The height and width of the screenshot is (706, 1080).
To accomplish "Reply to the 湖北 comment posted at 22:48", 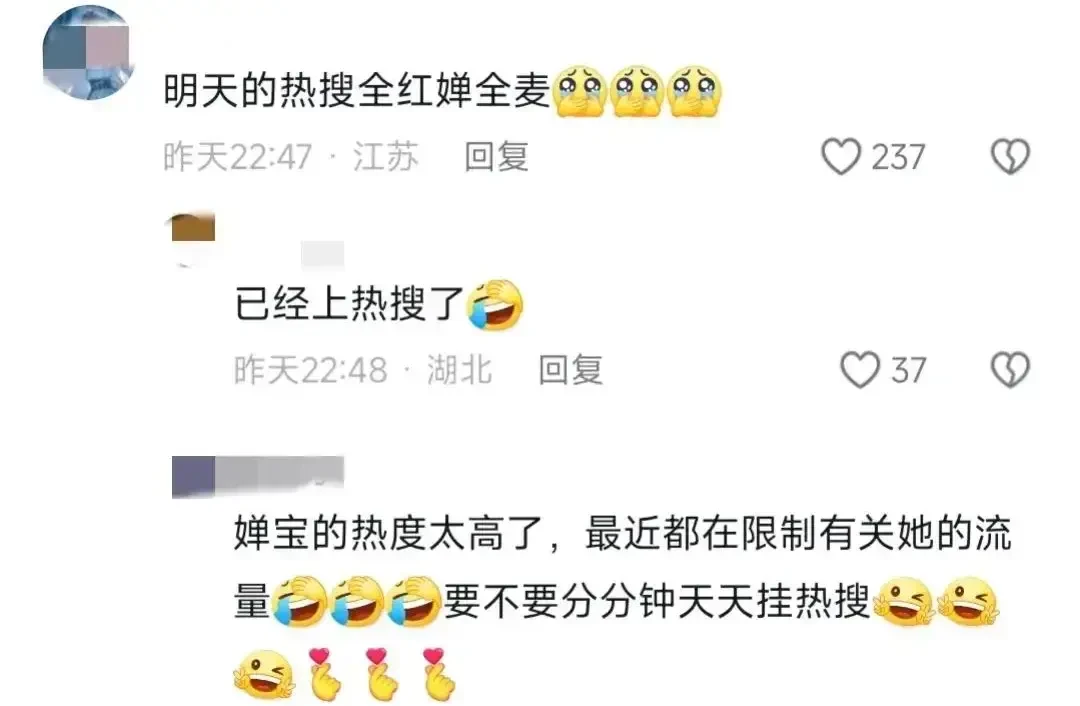I will 570,370.
